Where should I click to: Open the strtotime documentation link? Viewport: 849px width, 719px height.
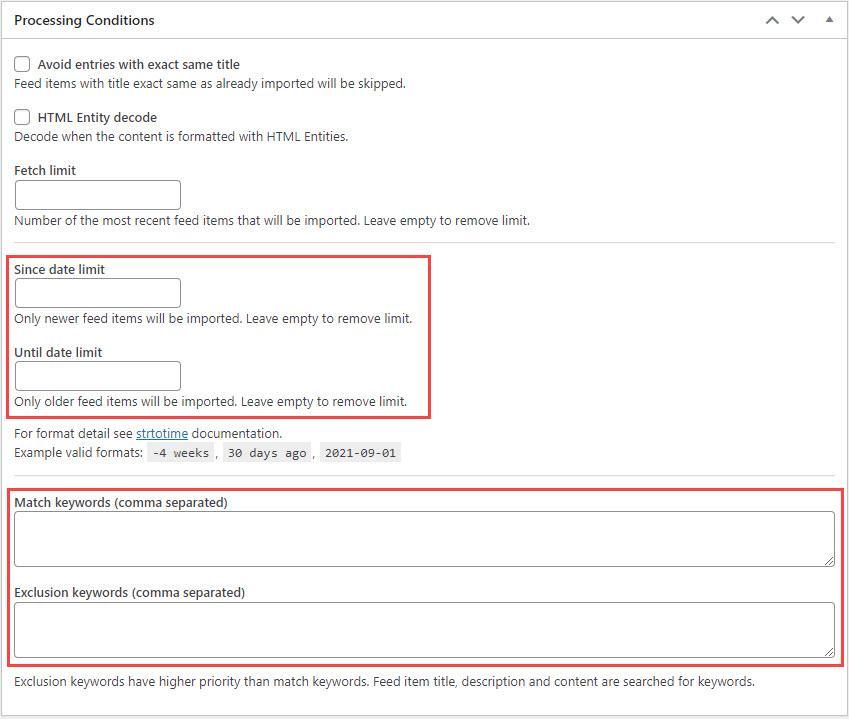162,434
